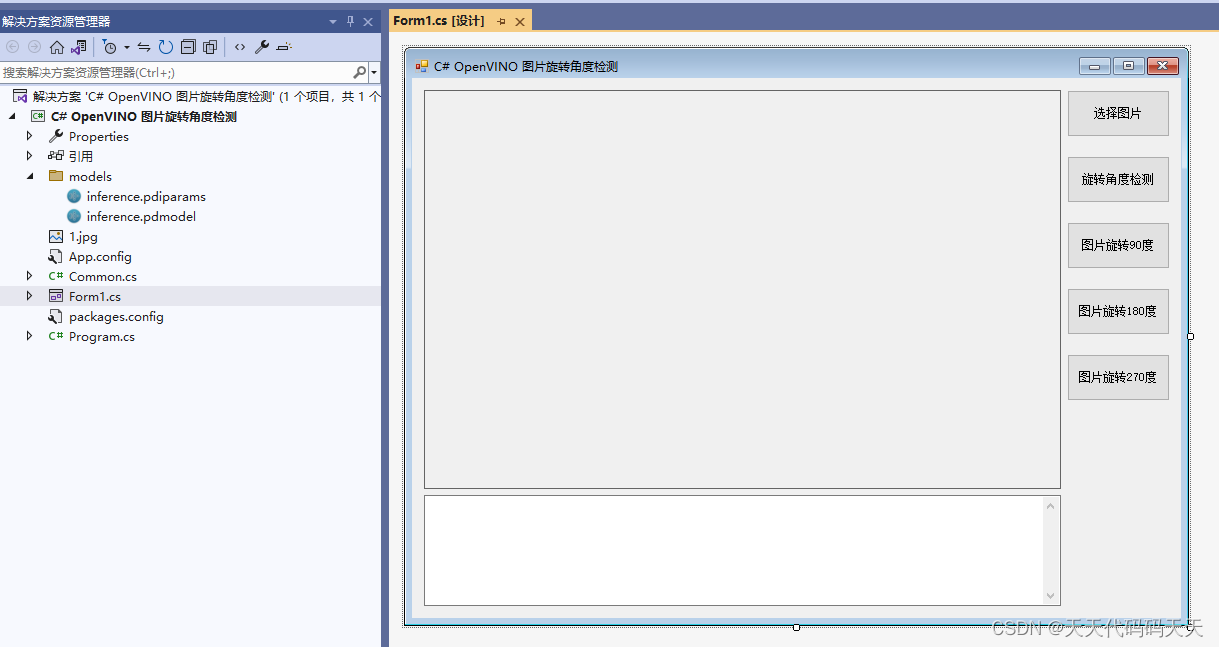Click the Forward navigation arrow icon
1219x647 pixels.
coord(34,46)
